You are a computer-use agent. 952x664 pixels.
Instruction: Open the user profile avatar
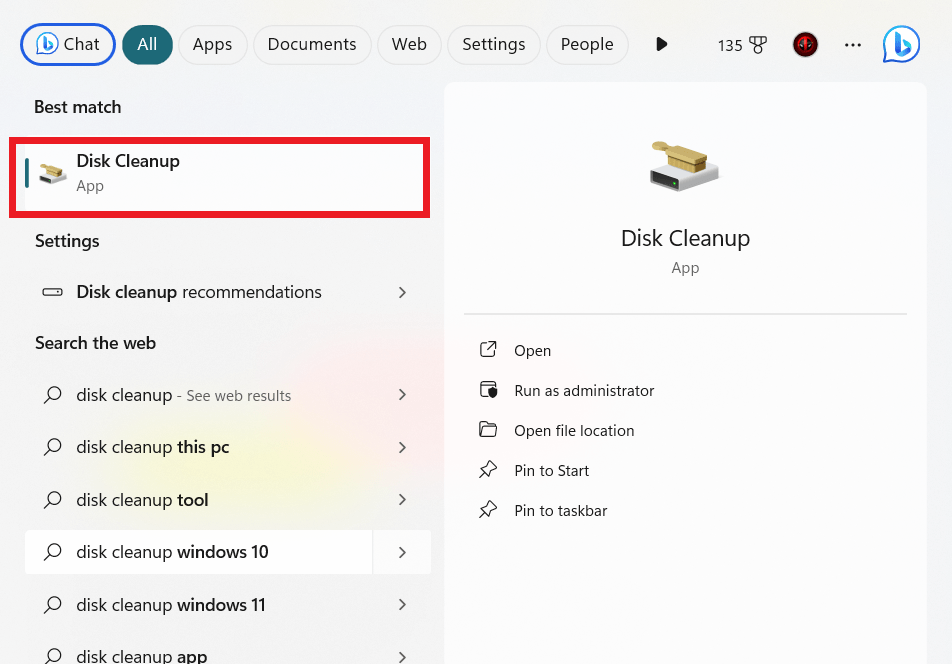point(805,44)
